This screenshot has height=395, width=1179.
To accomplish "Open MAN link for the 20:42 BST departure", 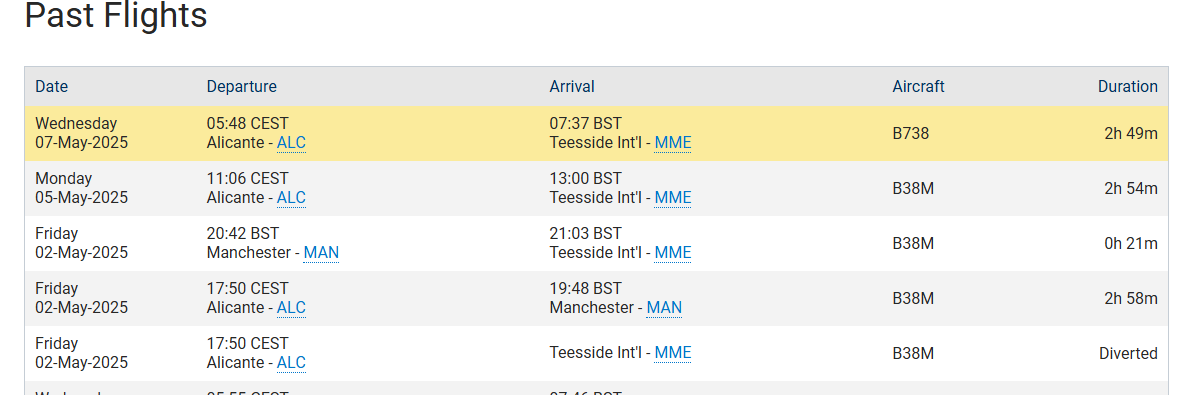I will point(321,253).
